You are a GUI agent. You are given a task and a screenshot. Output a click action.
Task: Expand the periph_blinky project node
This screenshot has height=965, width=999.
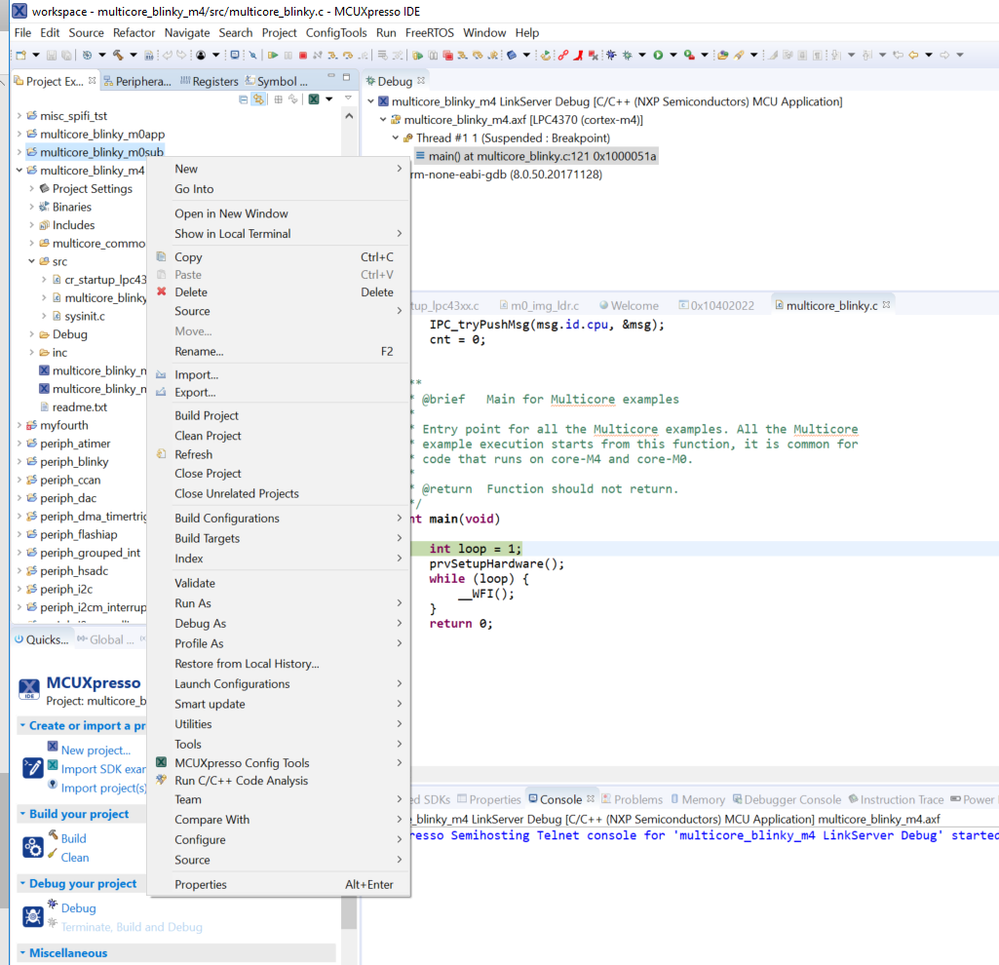(x=19, y=462)
